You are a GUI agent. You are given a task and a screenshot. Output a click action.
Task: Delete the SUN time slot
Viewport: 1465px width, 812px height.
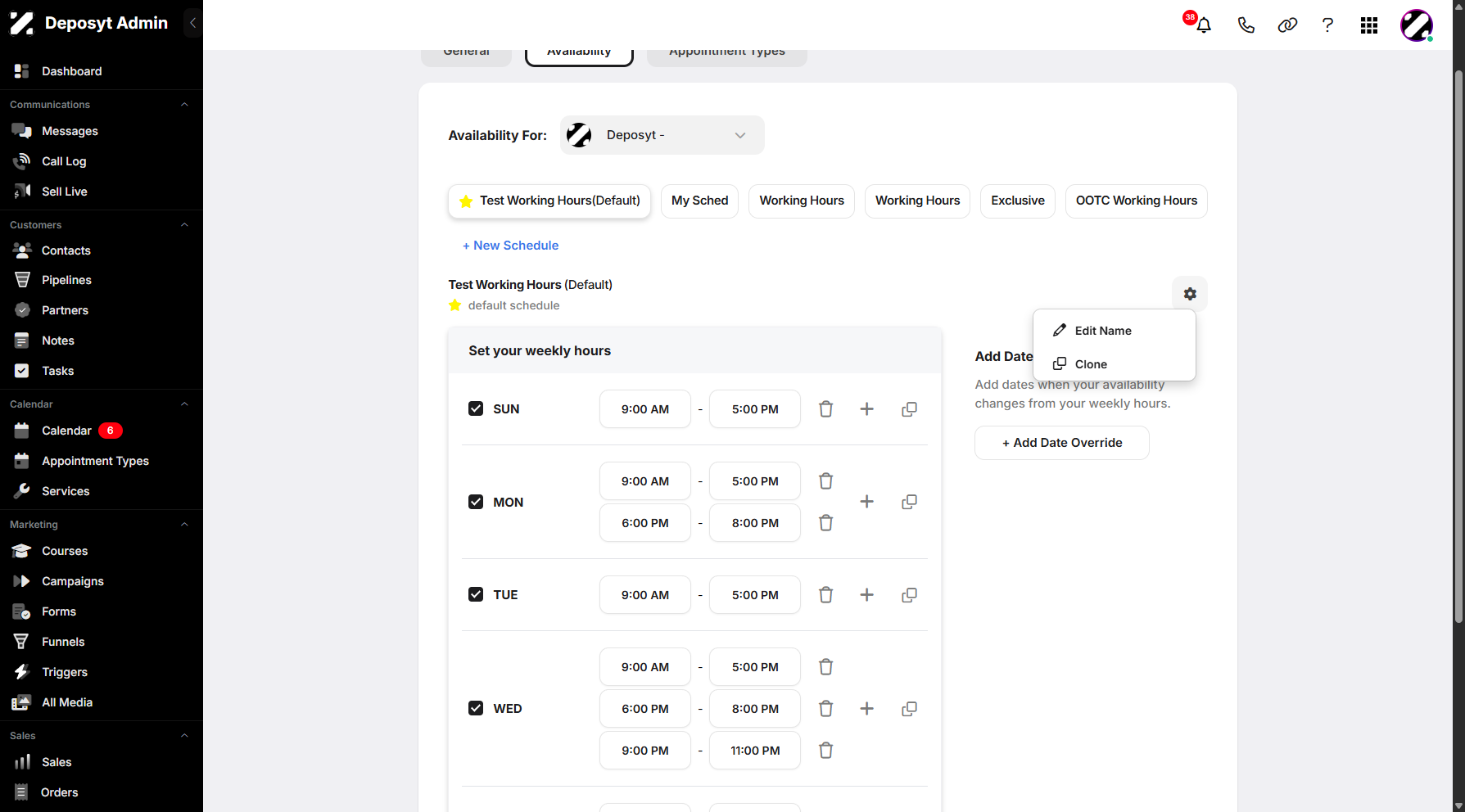click(826, 409)
